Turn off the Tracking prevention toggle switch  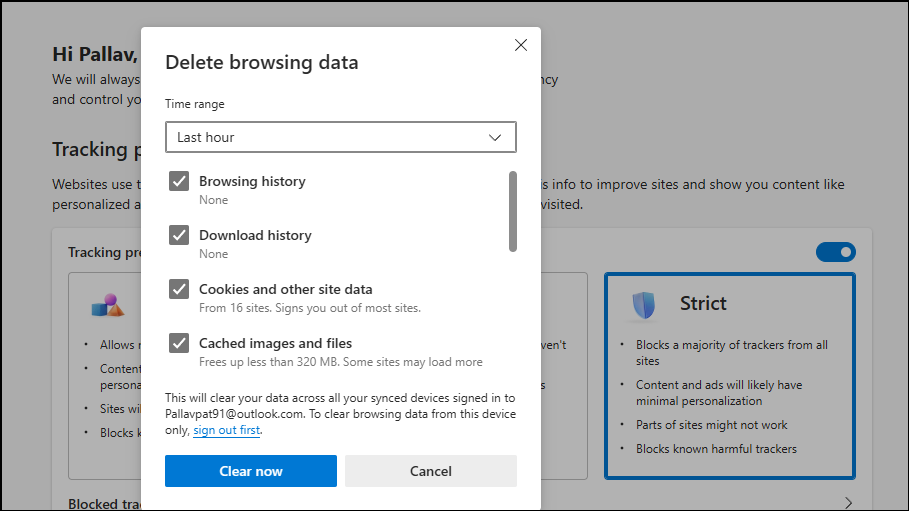click(x=836, y=252)
